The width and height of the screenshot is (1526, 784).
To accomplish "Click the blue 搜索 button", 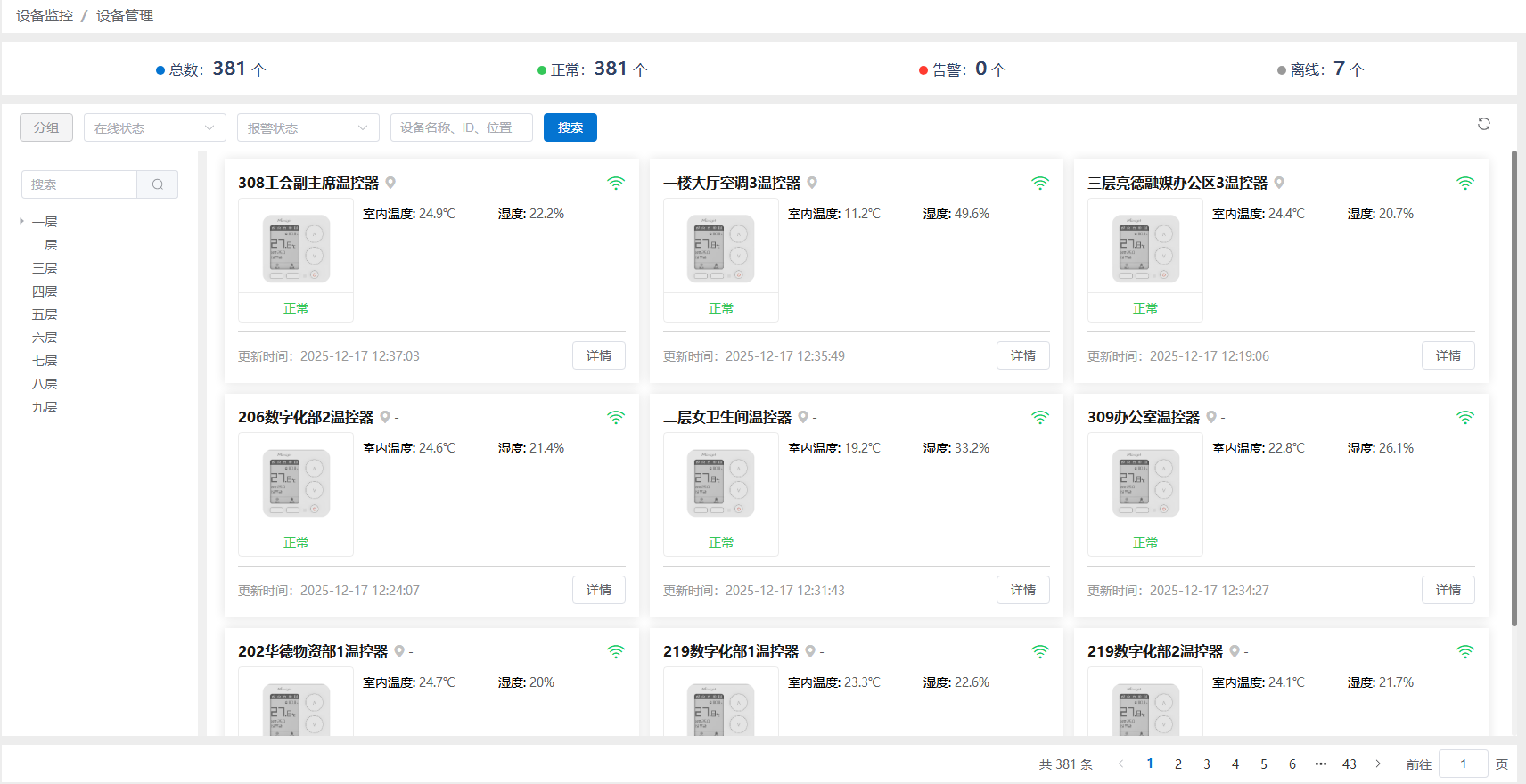I will tap(570, 127).
